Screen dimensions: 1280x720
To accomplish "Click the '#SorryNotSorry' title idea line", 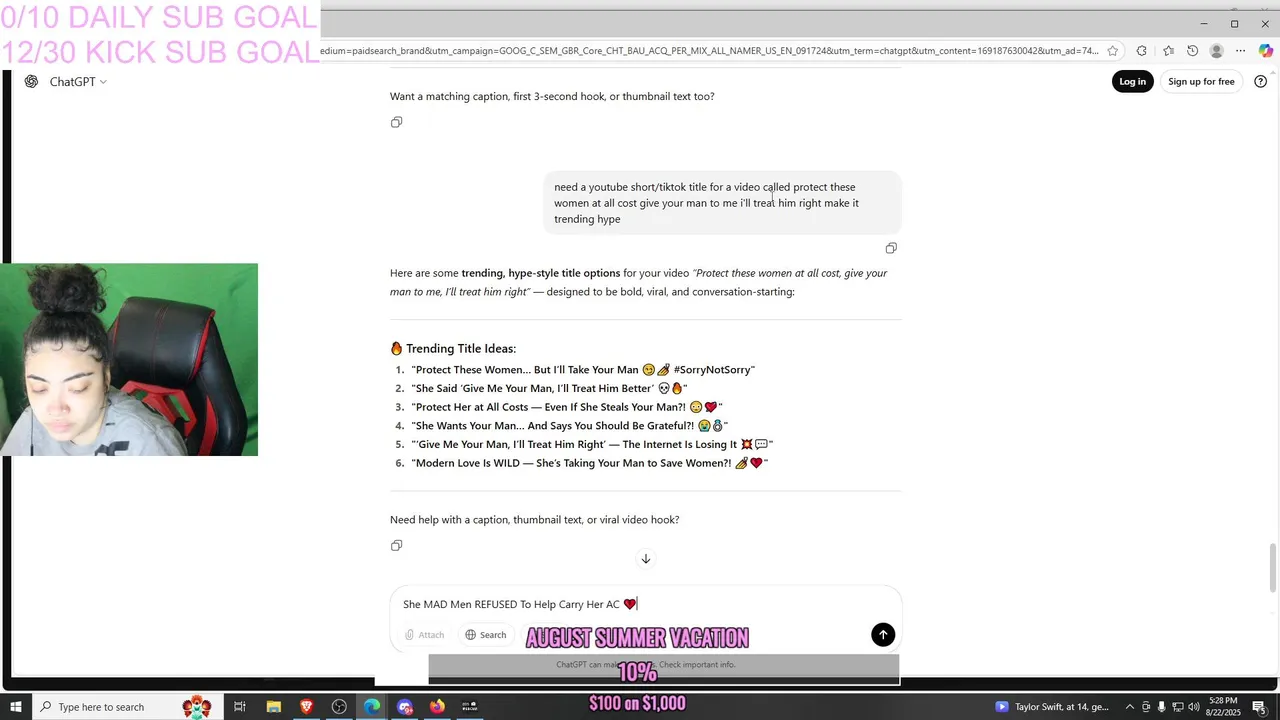I will (x=583, y=370).
